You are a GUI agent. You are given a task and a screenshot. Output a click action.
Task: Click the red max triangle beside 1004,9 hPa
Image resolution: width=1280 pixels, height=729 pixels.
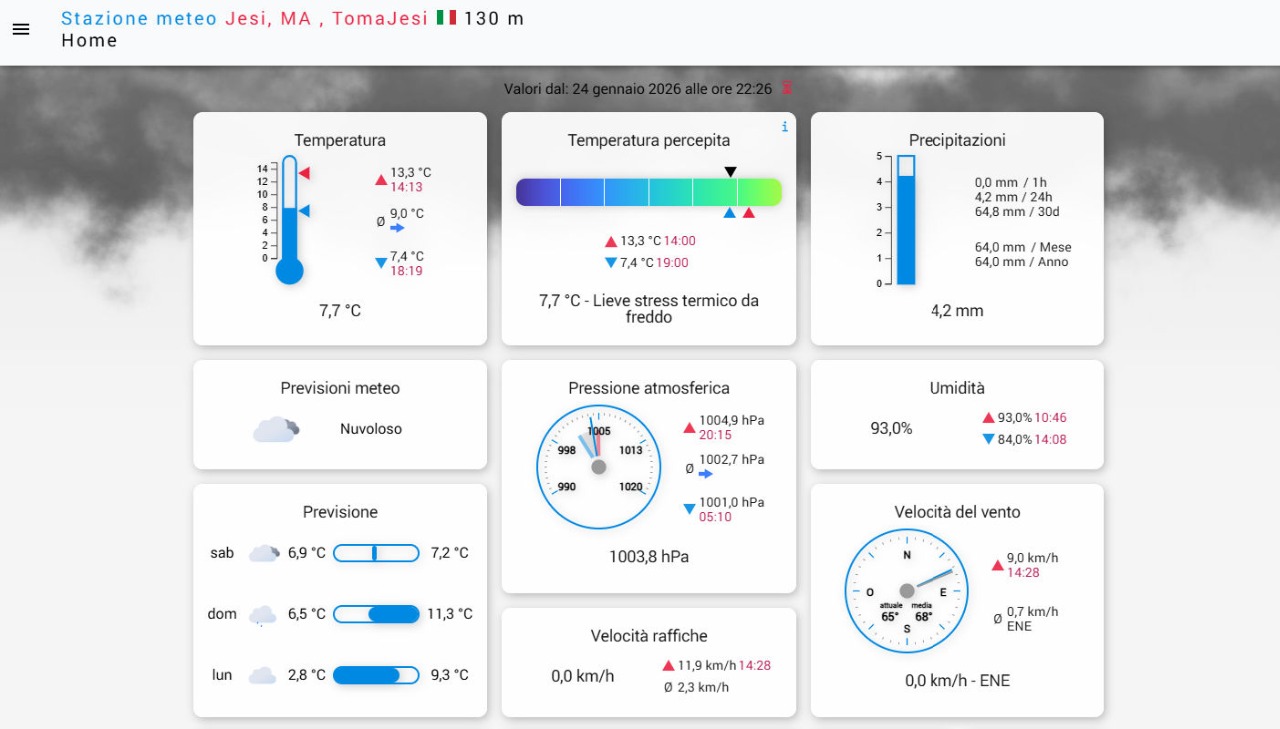689,428
